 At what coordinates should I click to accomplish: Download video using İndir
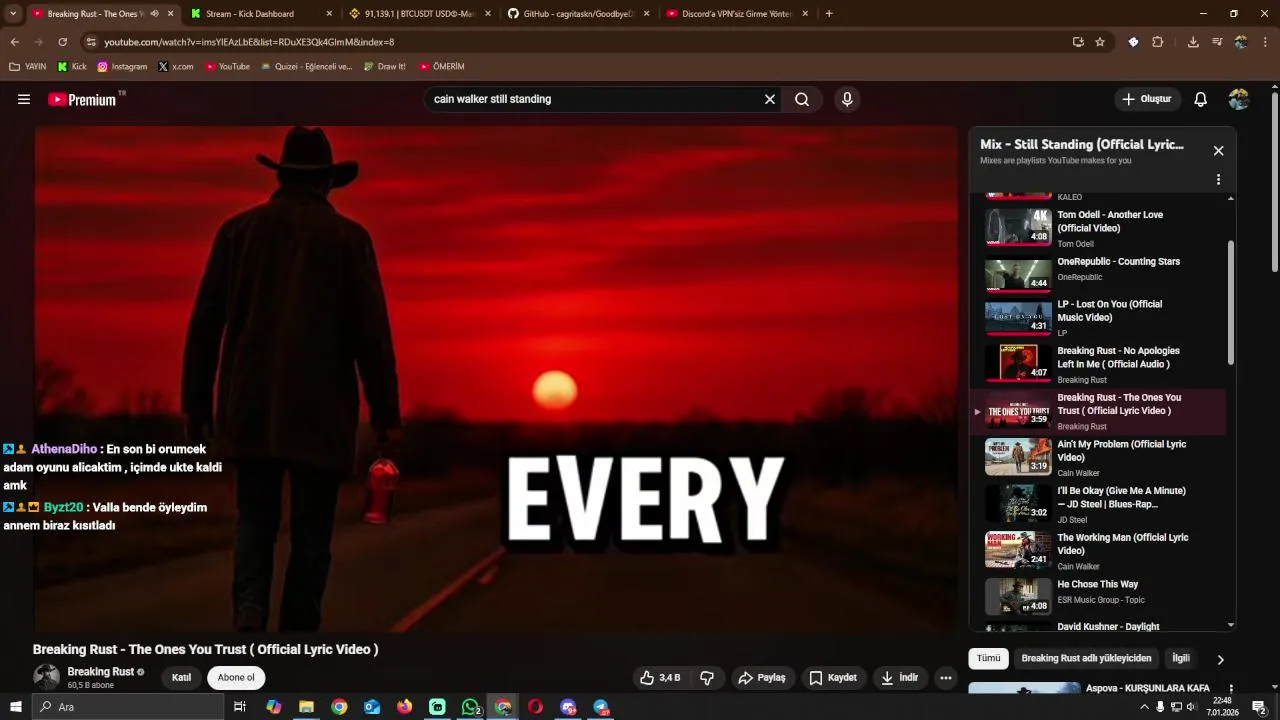[899, 678]
